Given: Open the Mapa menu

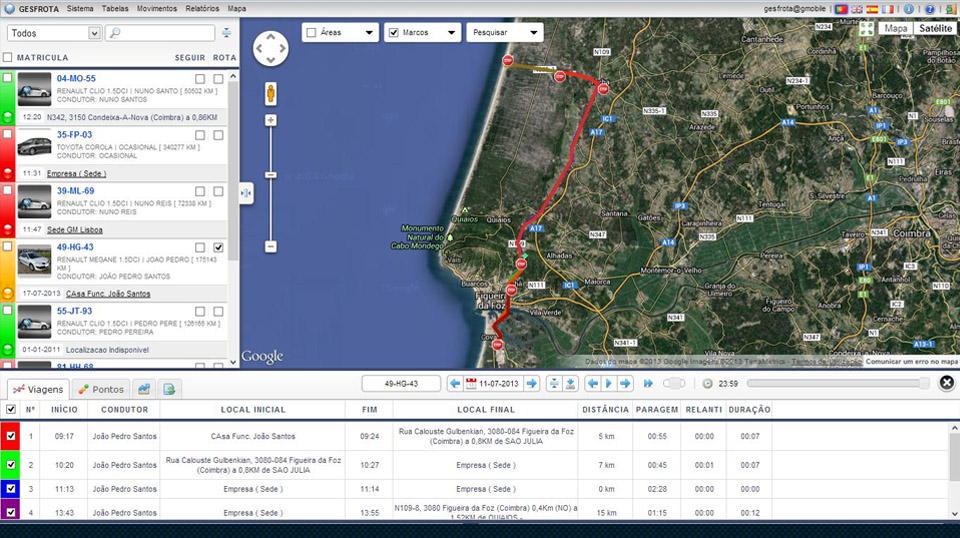Looking at the screenshot, I should [x=236, y=9].
